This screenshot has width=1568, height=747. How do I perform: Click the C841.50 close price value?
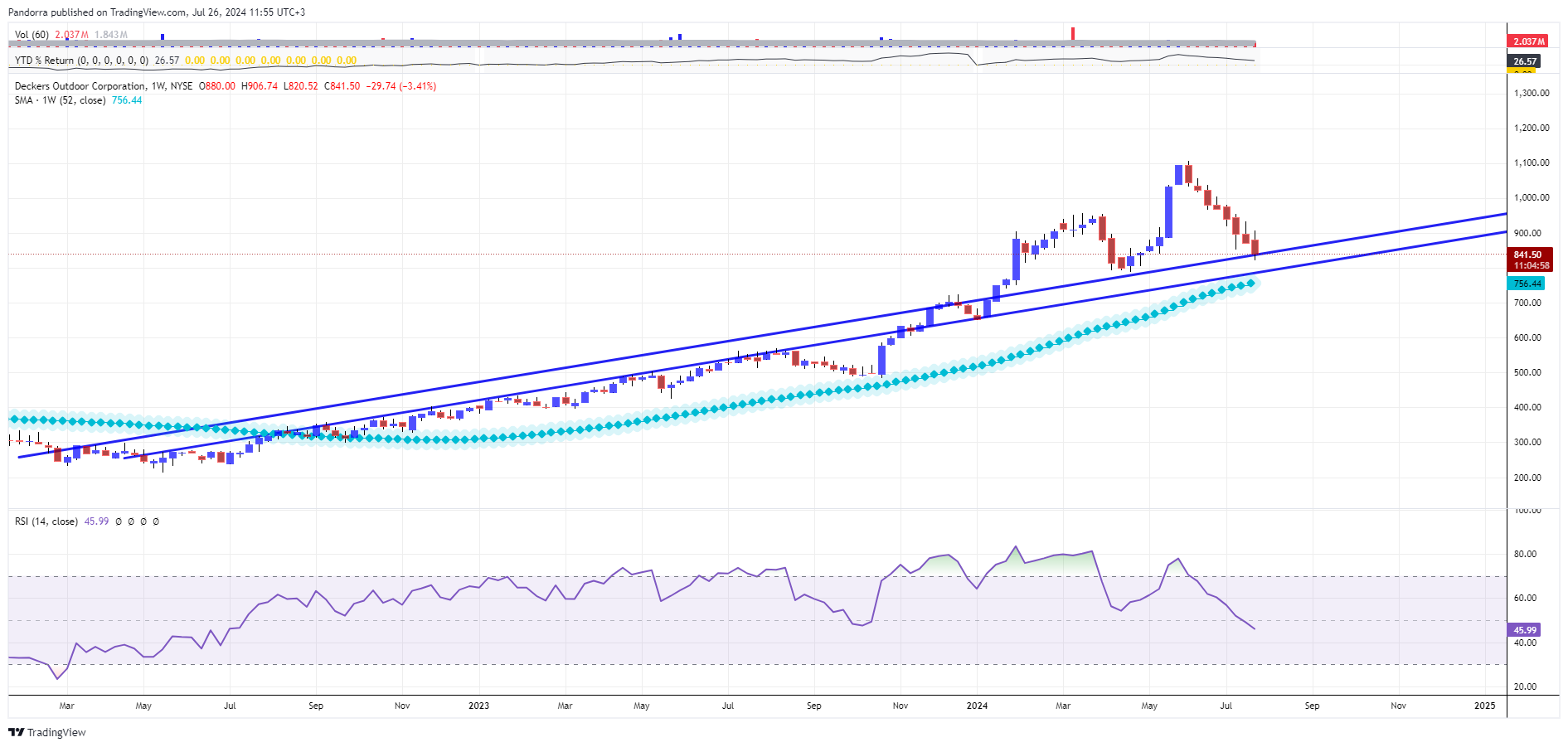342,86
